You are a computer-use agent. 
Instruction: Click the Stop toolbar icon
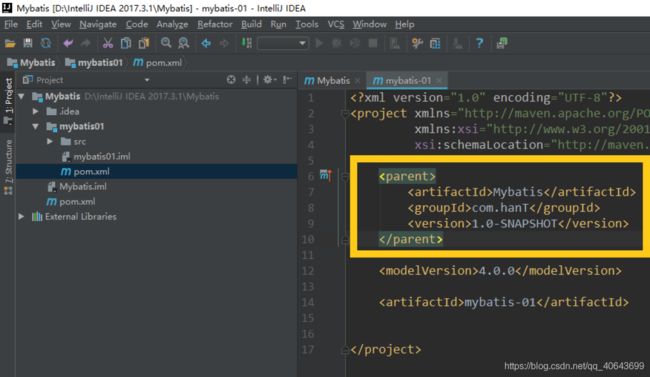[373, 43]
